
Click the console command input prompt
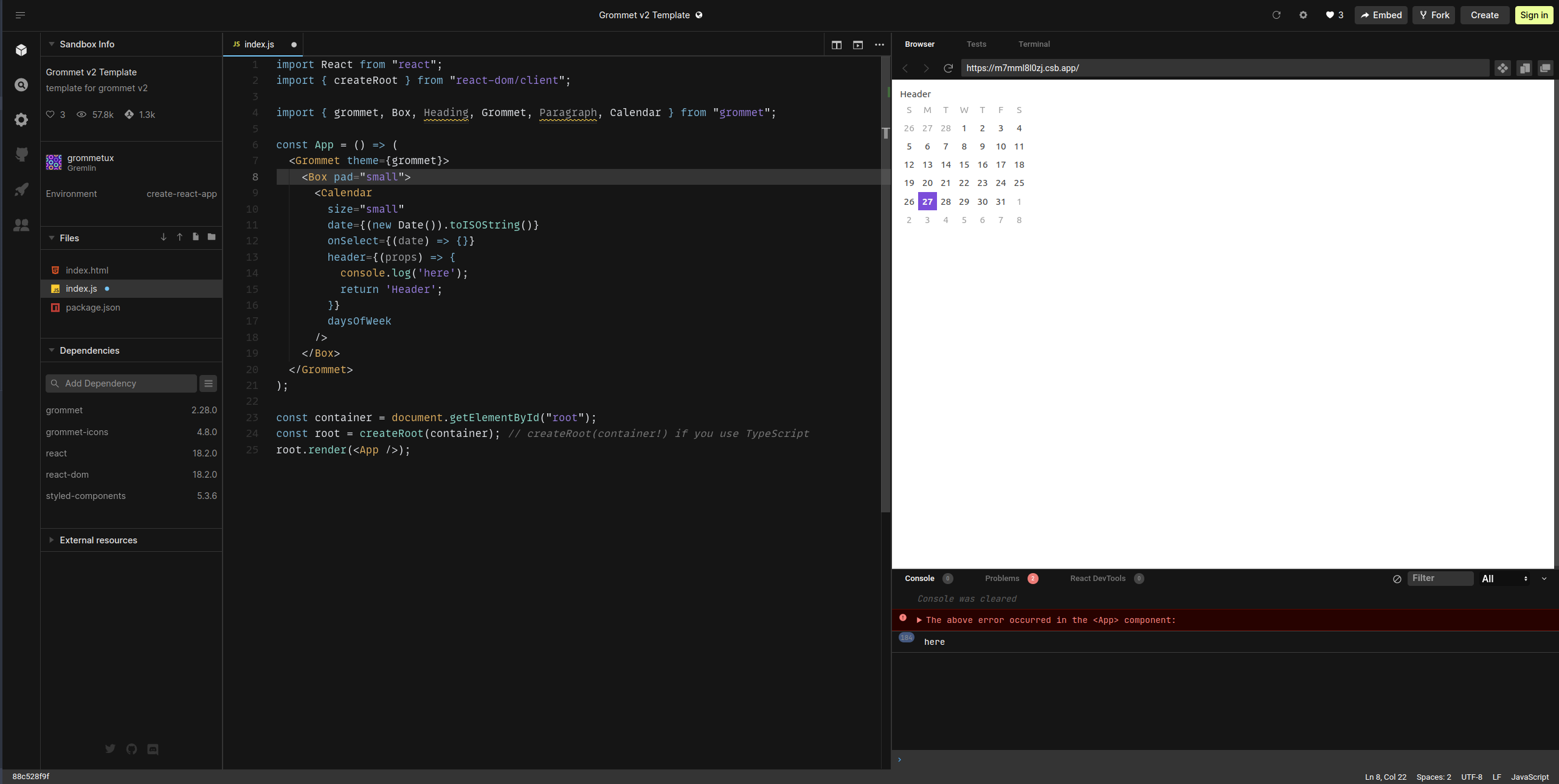(x=1225, y=760)
